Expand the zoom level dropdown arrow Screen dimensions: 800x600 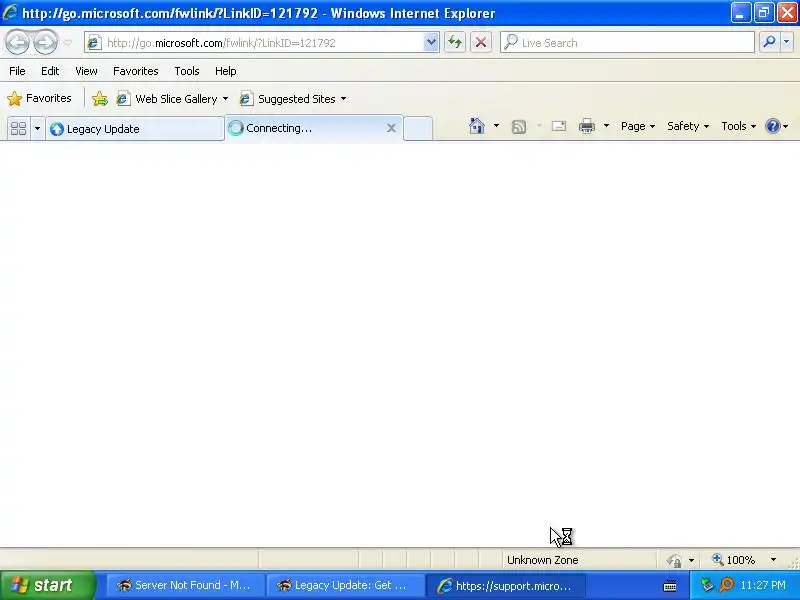click(x=773, y=560)
